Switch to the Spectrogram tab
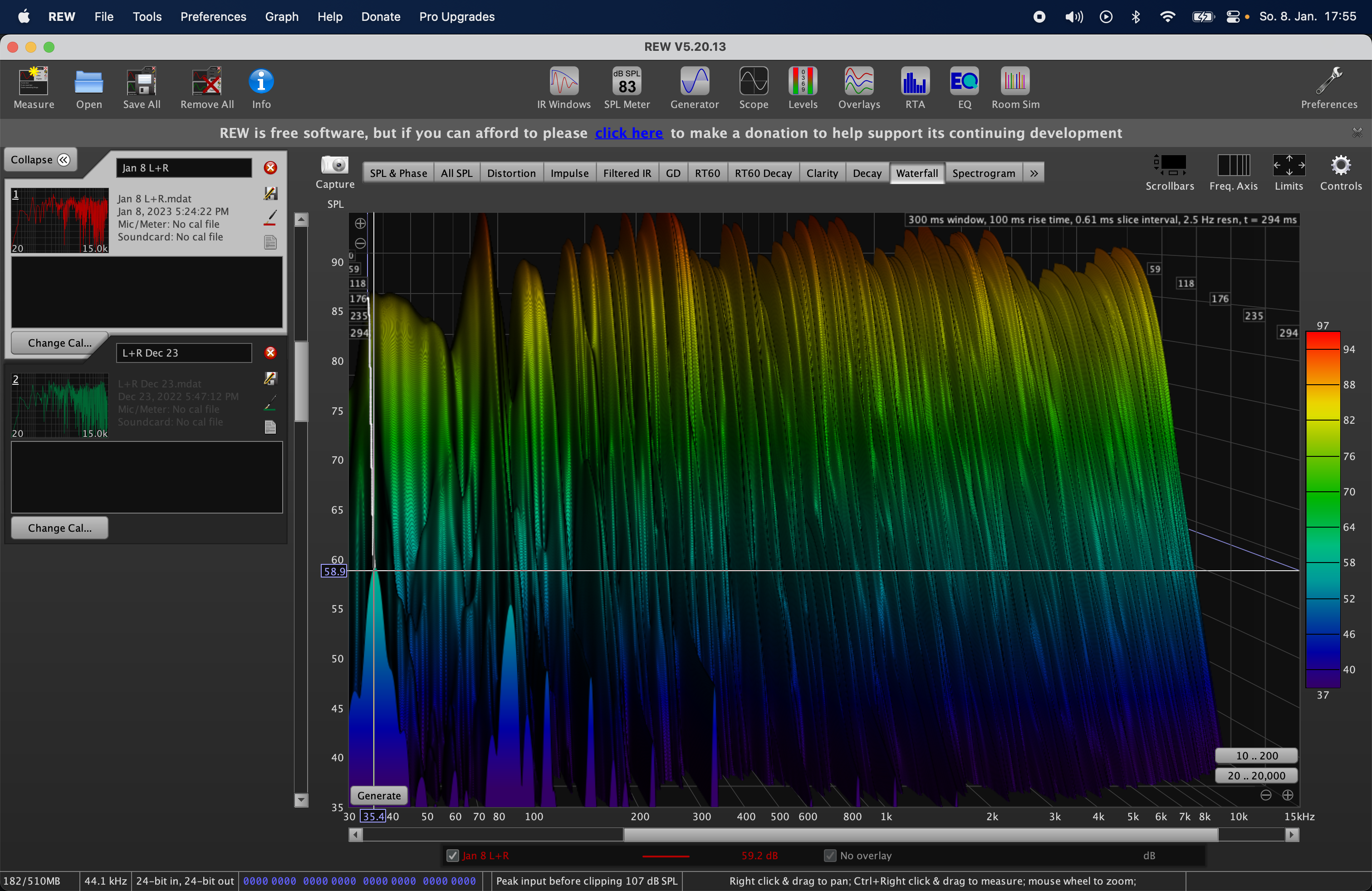Image resolution: width=1372 pixels, height=891 pixels. tap(983, 173)
